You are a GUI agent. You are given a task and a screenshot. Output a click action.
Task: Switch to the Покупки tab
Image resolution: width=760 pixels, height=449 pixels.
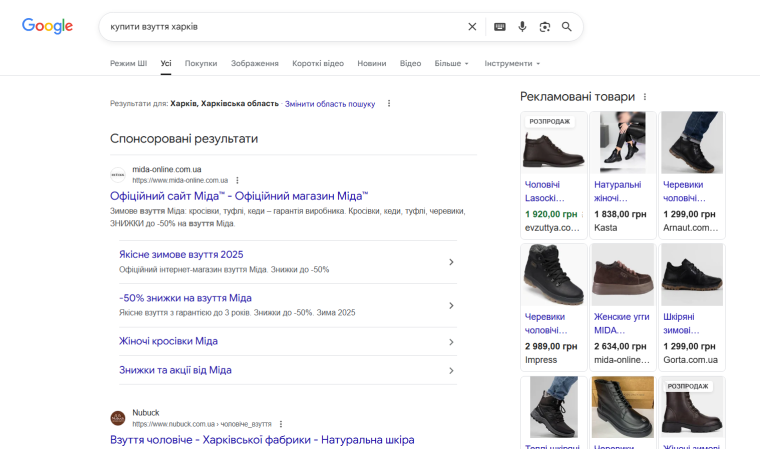pos(200,63)
